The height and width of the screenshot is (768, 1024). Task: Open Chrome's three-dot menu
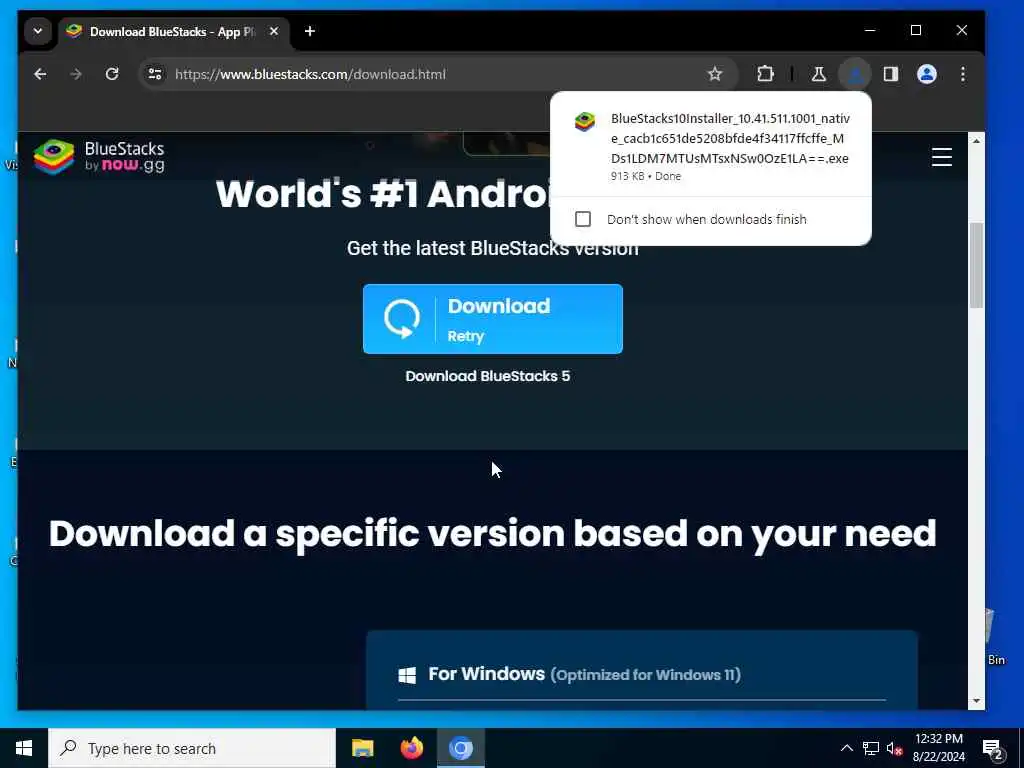click(963, 74)
